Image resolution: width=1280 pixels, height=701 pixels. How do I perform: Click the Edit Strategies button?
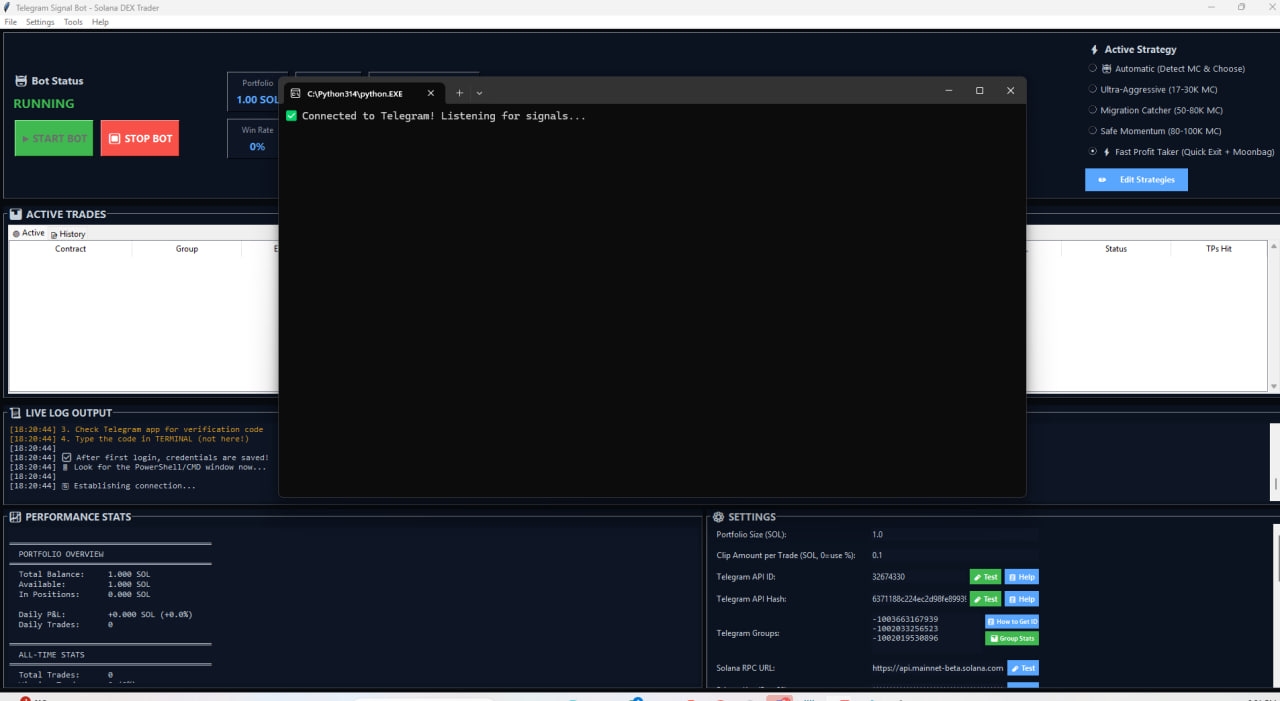(x=1136, y=180)
